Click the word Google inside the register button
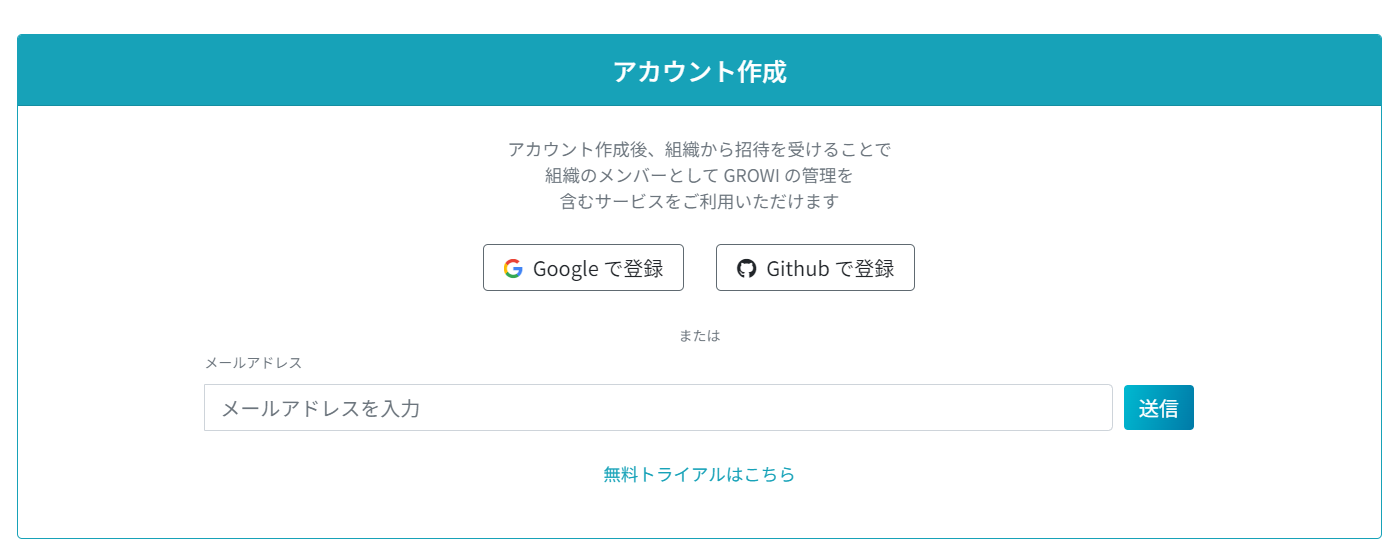This screenshot has width=1397, height=557. tap(566, 269)
